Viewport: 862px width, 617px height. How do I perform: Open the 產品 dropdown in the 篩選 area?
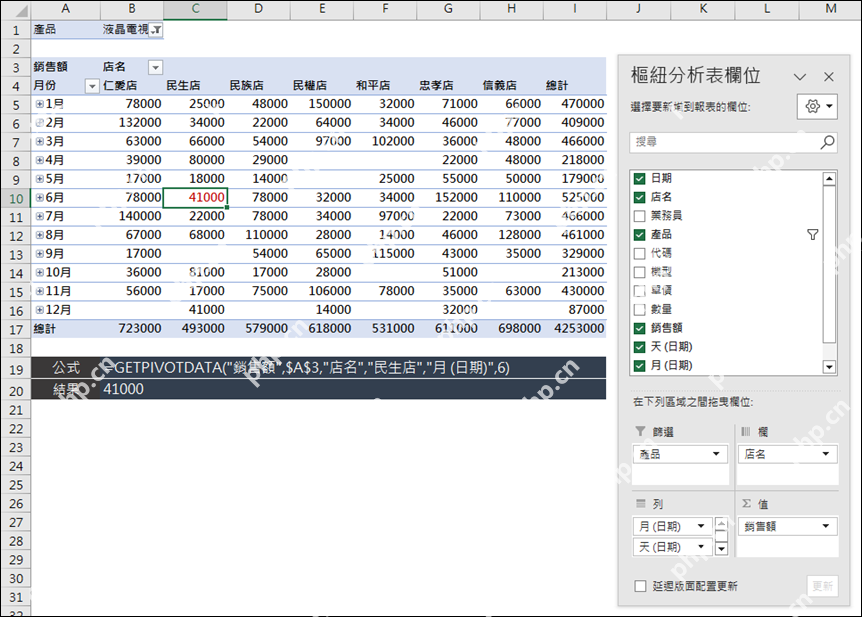pyautogui.click(x=716, y=454)
